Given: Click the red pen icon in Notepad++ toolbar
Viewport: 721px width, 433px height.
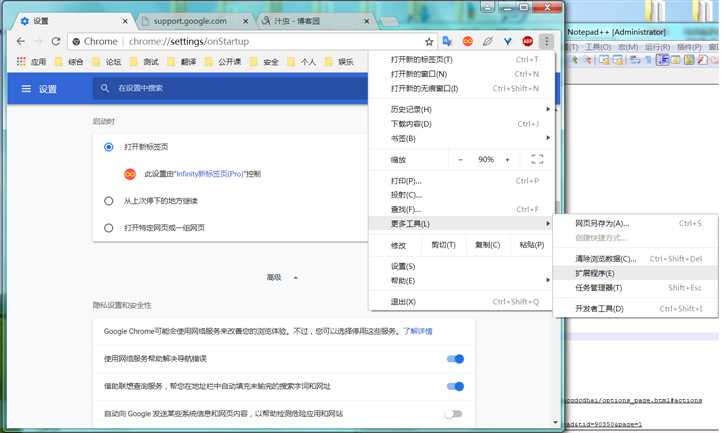Looking at the screenshot, I should 702,60.
